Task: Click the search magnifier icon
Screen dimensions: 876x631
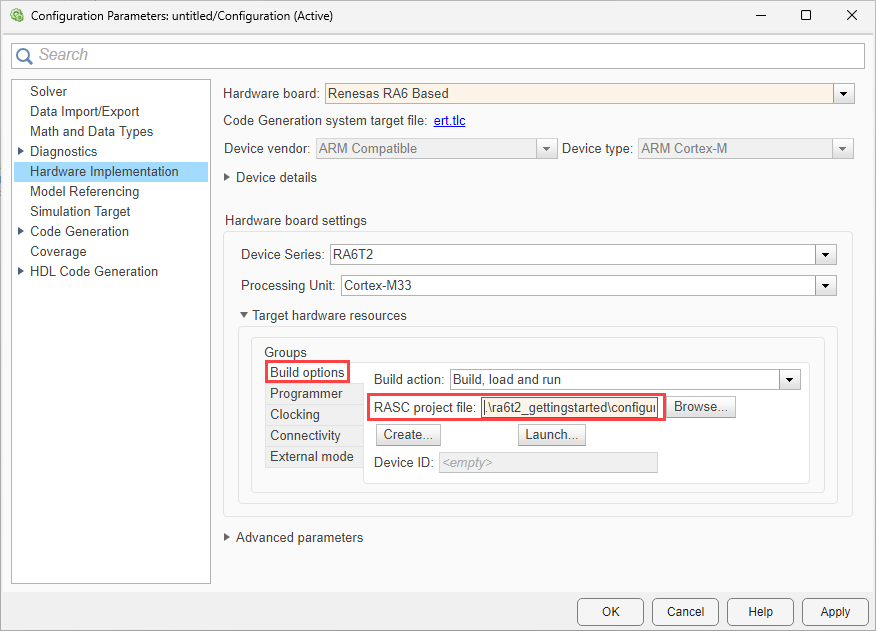Action: click(x=25, y=56)
